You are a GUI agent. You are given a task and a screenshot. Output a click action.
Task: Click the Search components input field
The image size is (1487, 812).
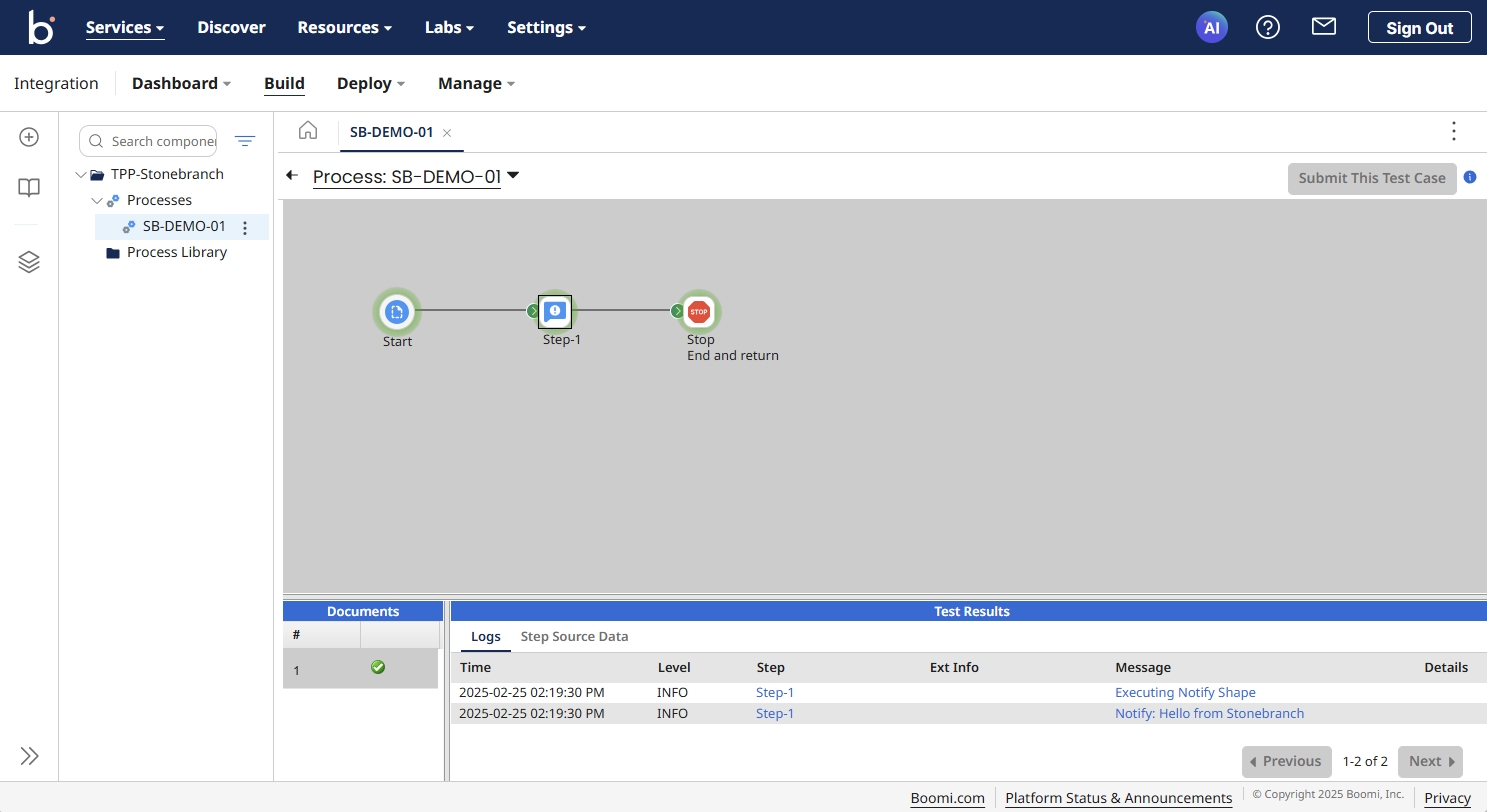coord(148,141)
